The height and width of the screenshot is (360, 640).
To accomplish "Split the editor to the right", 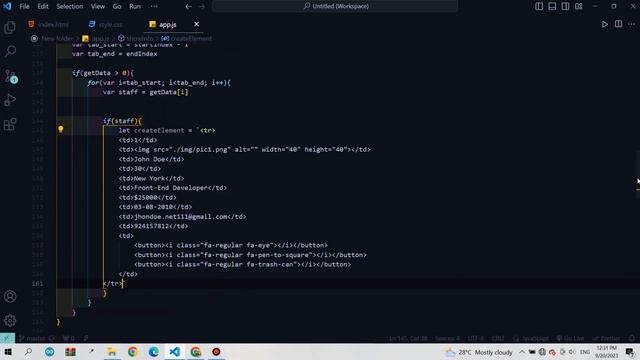I will [x=618, y=24].
